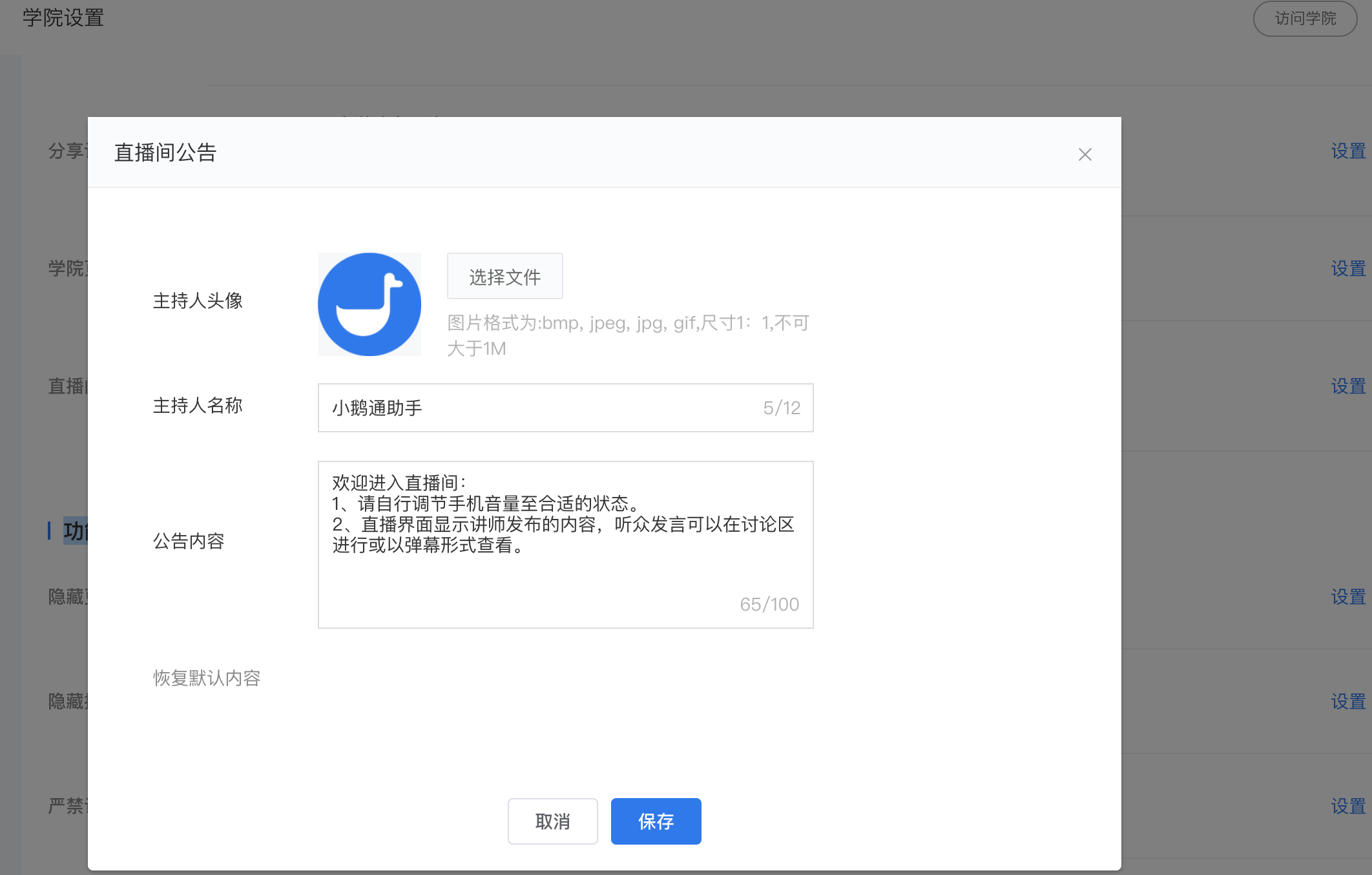Focus the 主持人名称 input field
The height and width of the screenshot is (875, 1372).
tap(565, 408)
